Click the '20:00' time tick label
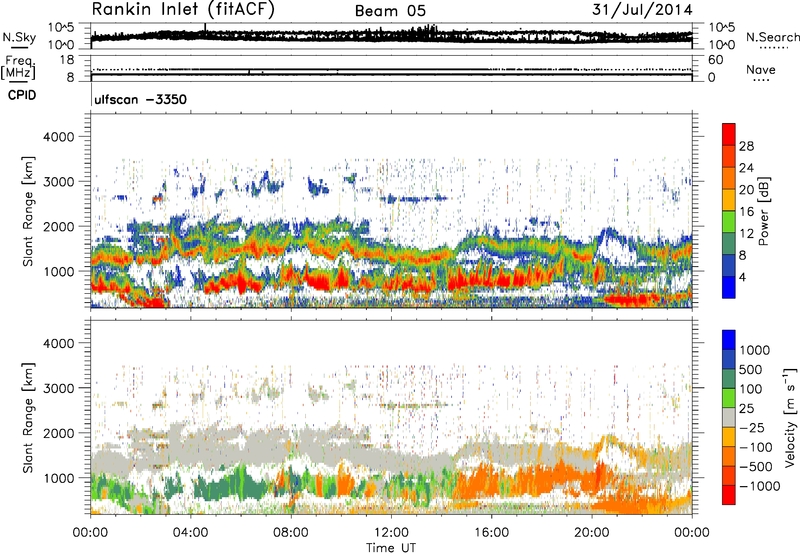Image resolution: width=800 pixels, height=554 pixels. tap(592, 533)
